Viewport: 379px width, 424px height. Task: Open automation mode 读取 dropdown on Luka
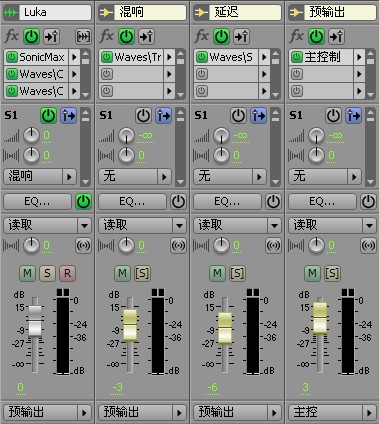pos(47,226)
